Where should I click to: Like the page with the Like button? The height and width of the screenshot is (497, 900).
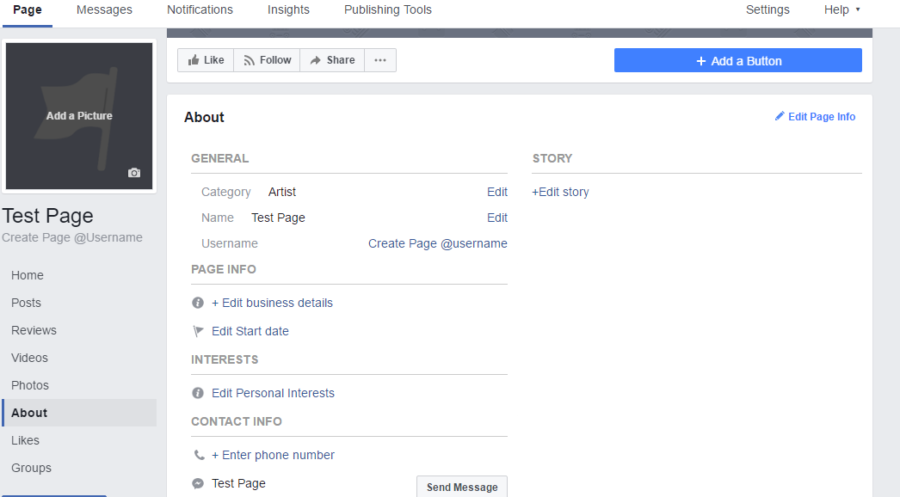[x=206, y=60]
